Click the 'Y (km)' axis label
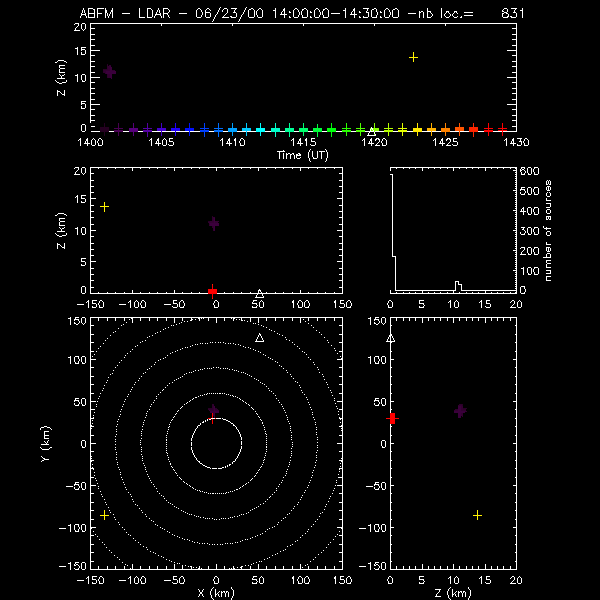Image resolution: width=600 pixels, height=600 pixels. (46, 443)
